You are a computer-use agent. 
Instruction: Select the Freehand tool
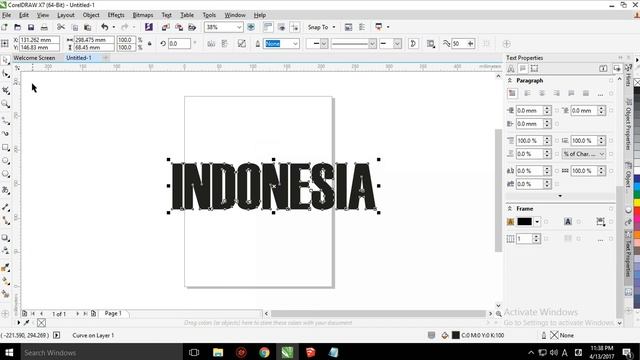click(5, 121)
